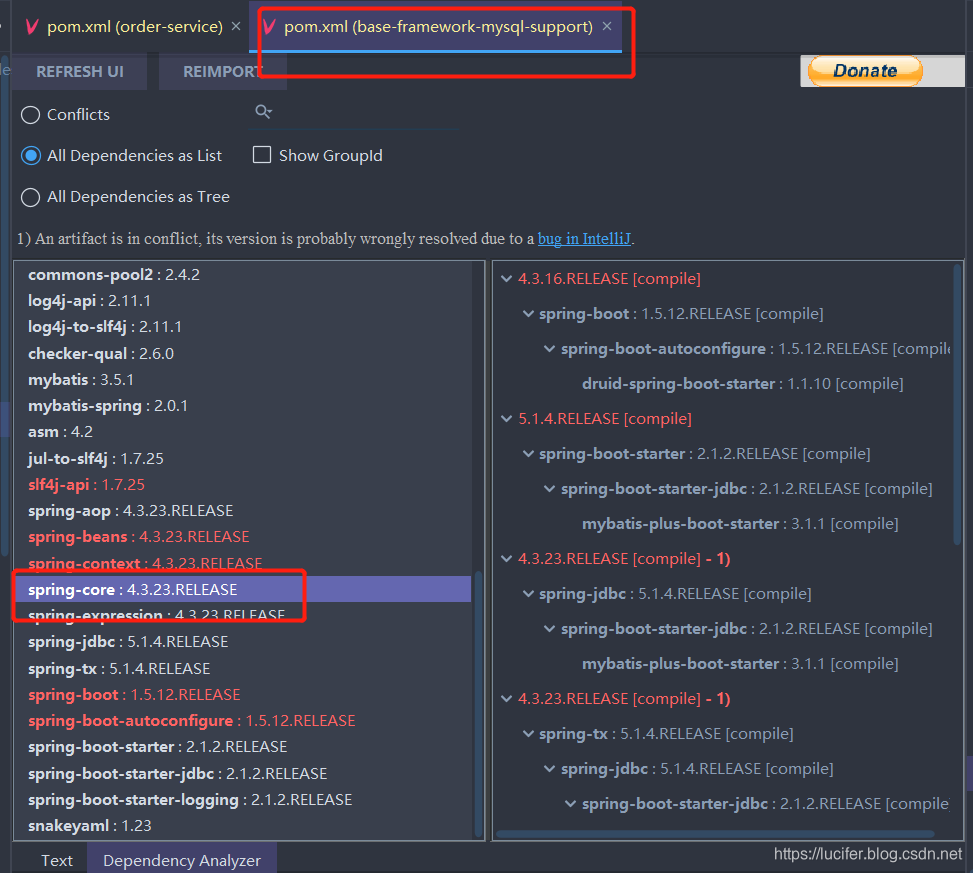This screenshot has height=873, width=973.
Task: Follow the 'bug in IntelliJ' link
Action: coord(585,238)
